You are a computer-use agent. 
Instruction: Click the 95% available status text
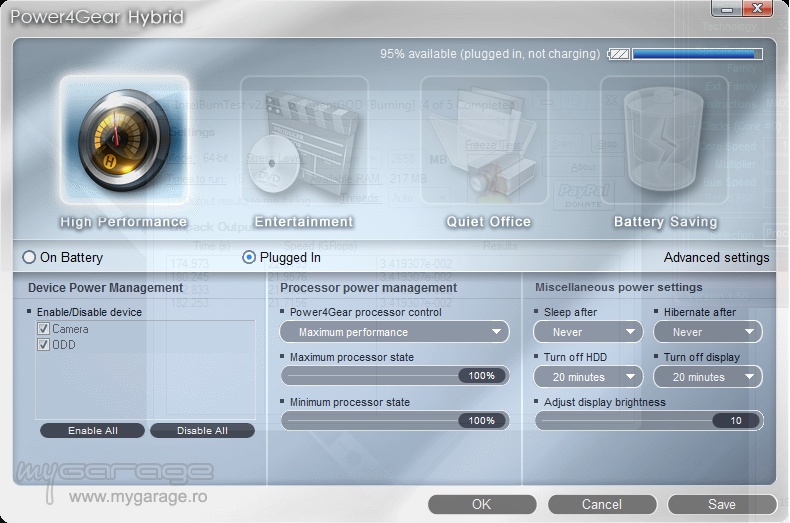point(490,54)
